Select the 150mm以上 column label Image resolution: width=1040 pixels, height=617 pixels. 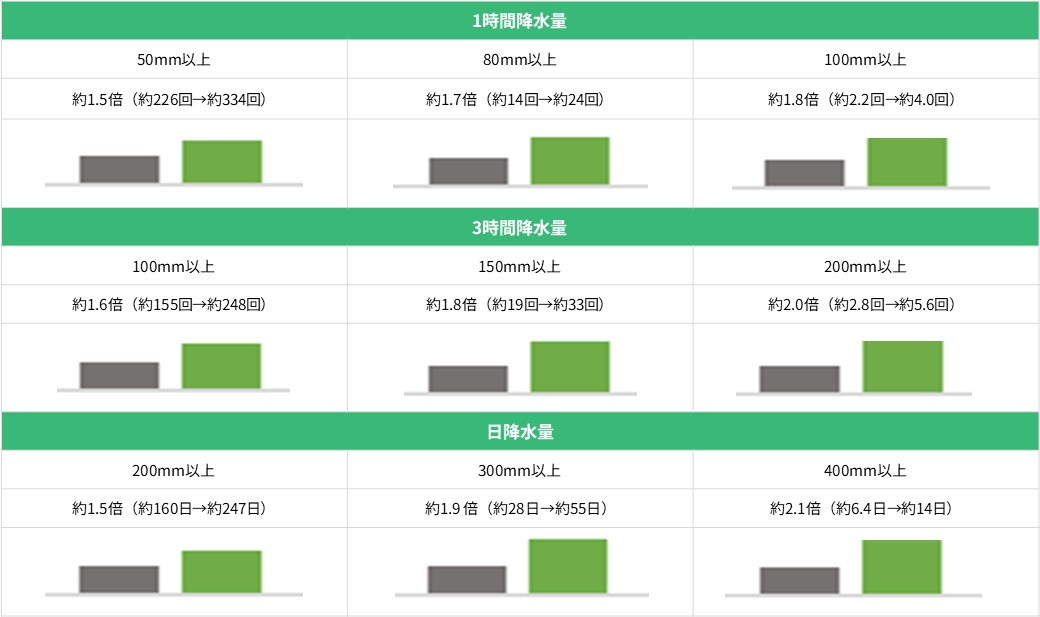tap(520, 267)
